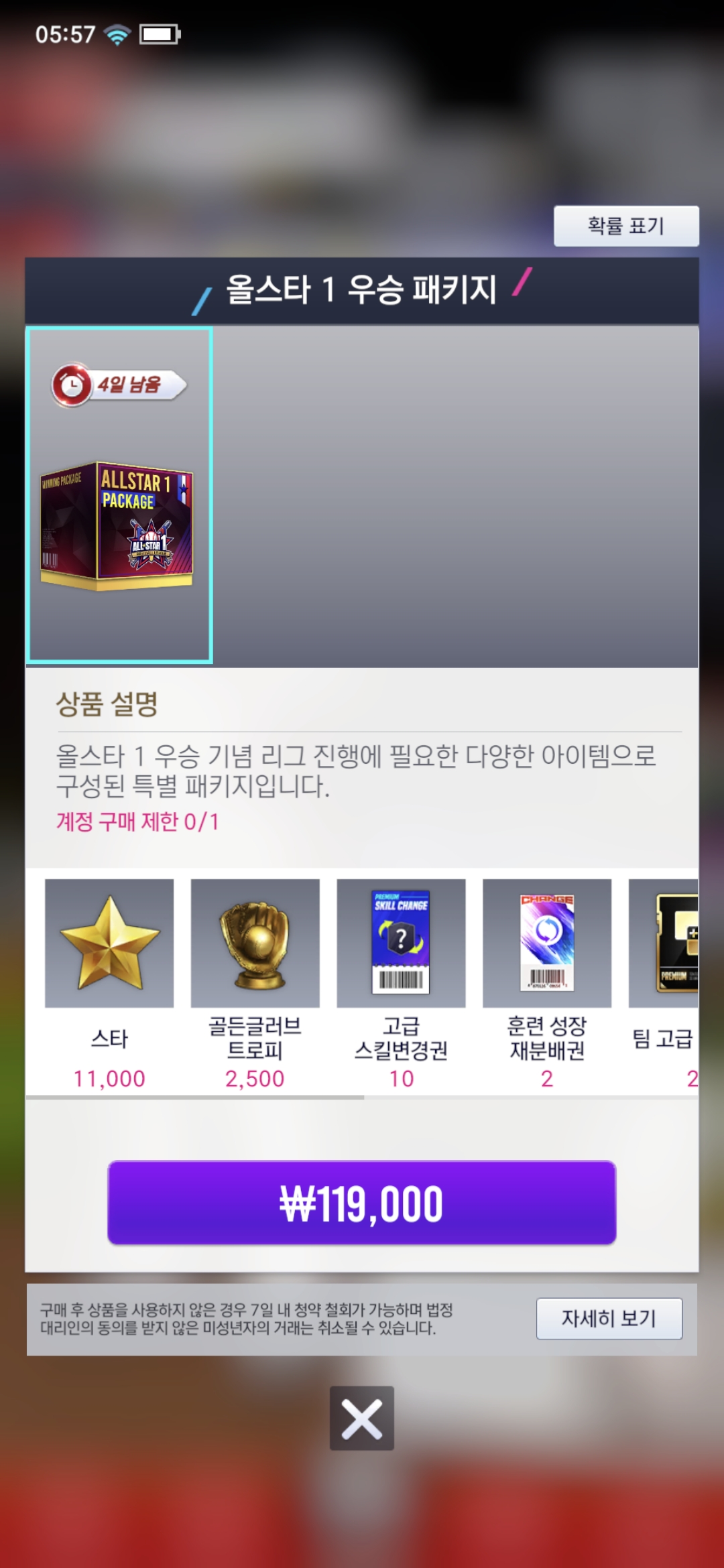This screenshot has height=1568, width=724.
Task: Tap the Wi-Fi status icon
Action: pyautogui.click(x=117, y=34)
